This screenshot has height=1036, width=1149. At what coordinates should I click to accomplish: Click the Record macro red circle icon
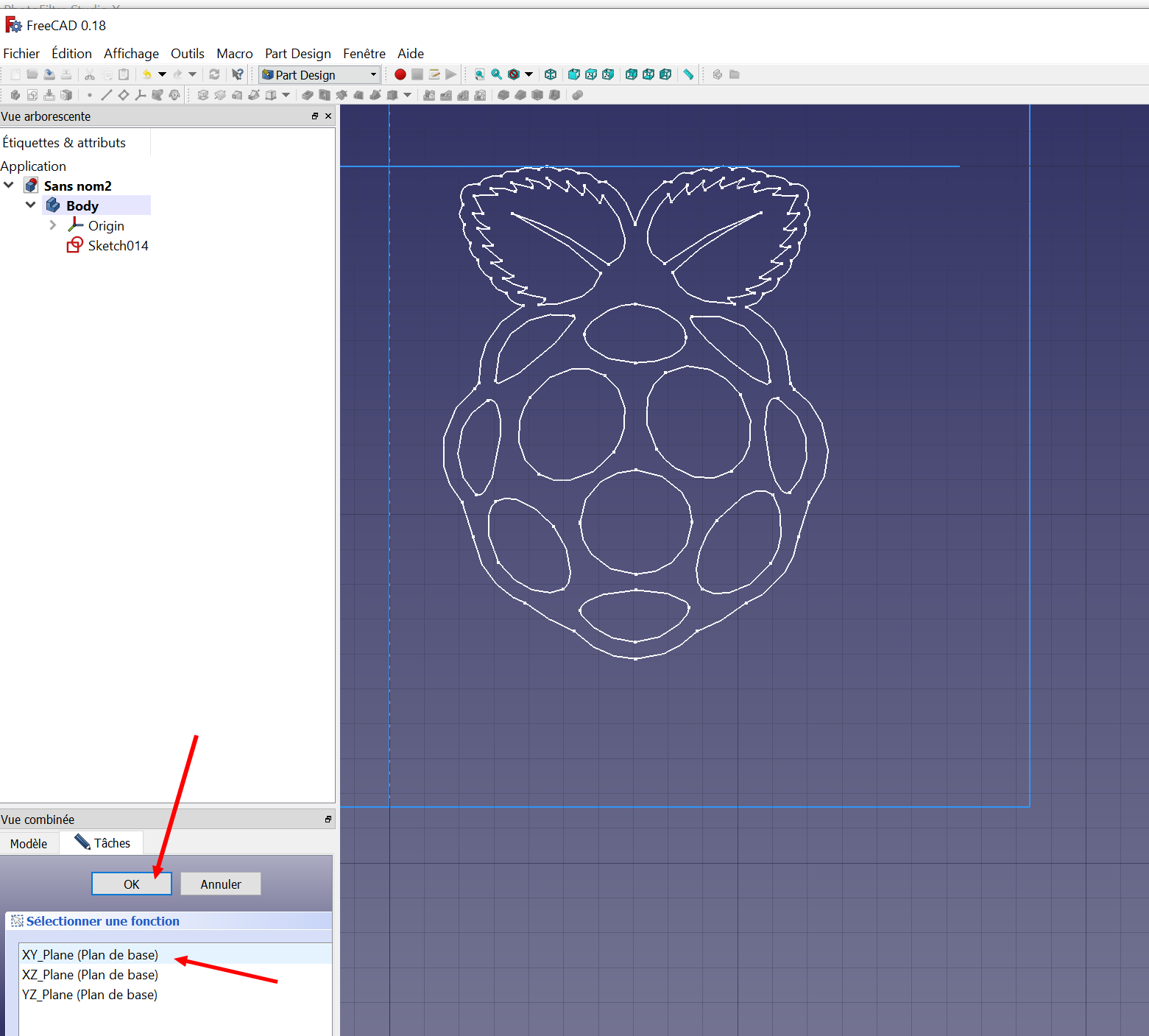coord(400,74)
